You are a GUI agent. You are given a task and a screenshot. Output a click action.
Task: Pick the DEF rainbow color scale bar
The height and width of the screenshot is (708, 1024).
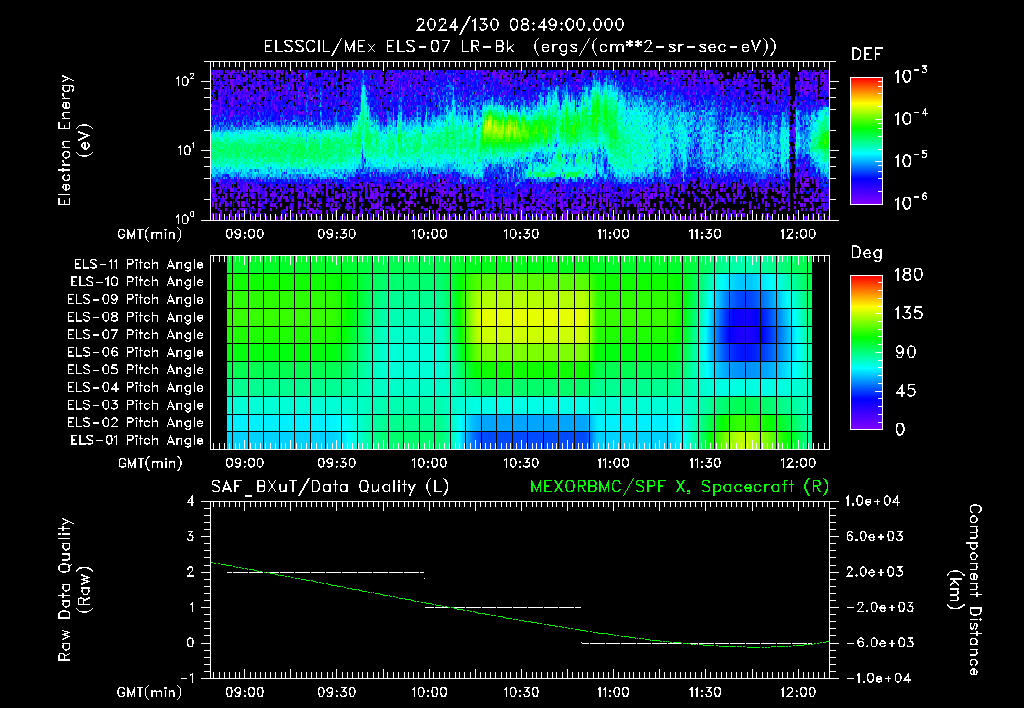pyautogui.click(x=866, y=141)
